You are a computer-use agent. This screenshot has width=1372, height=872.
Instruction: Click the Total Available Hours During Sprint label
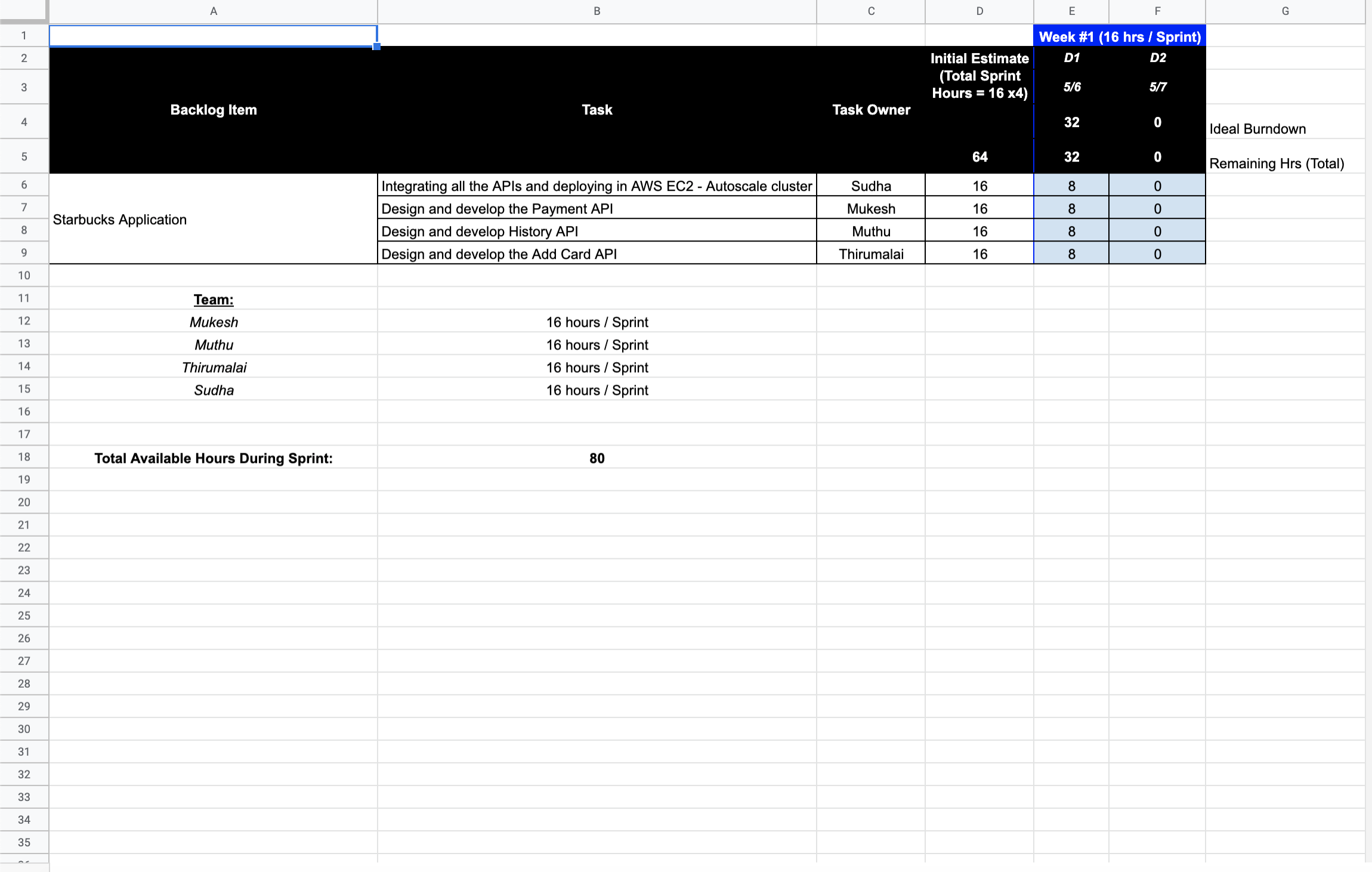point(213,457)
